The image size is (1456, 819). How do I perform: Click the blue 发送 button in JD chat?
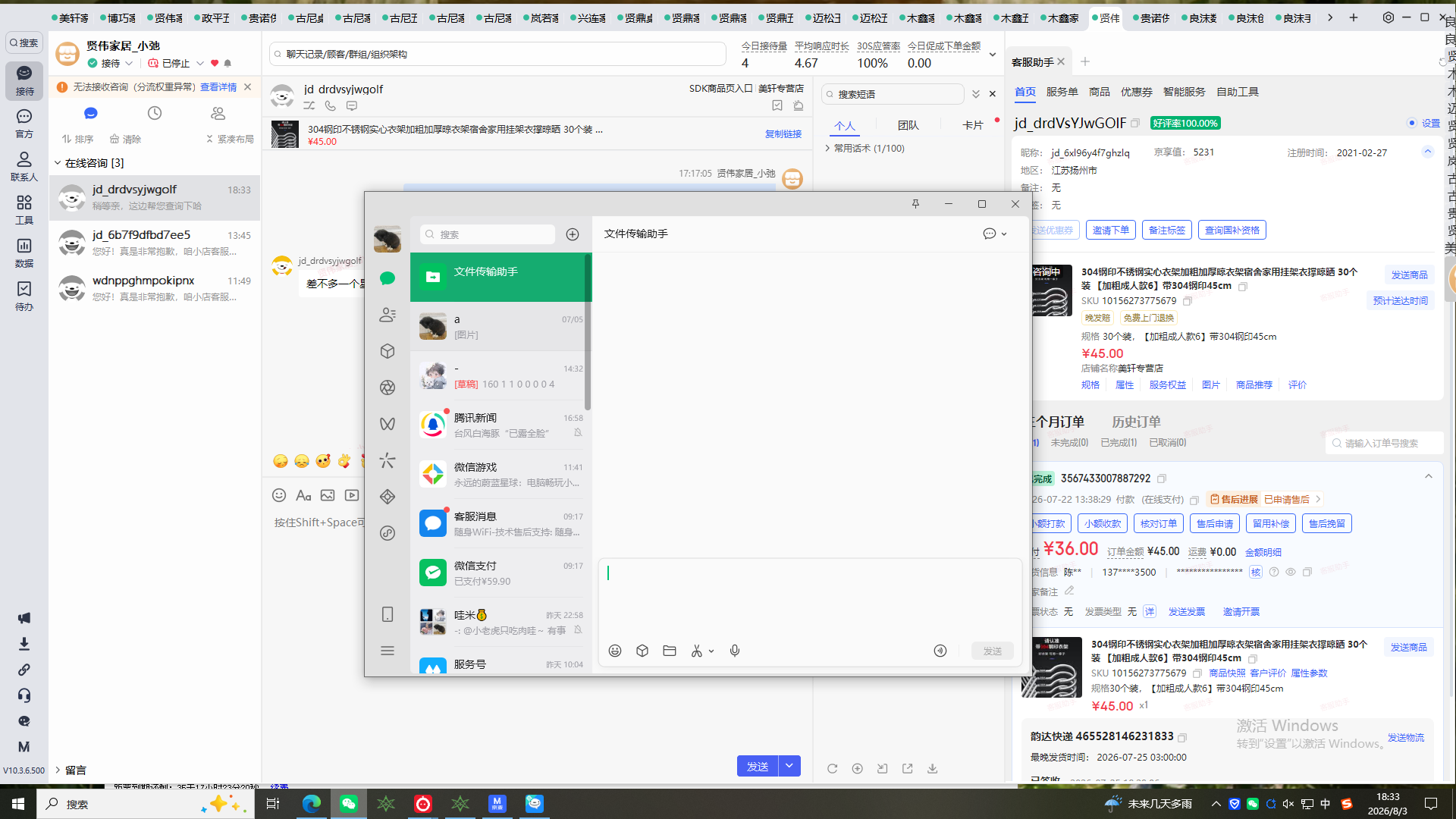758,766
